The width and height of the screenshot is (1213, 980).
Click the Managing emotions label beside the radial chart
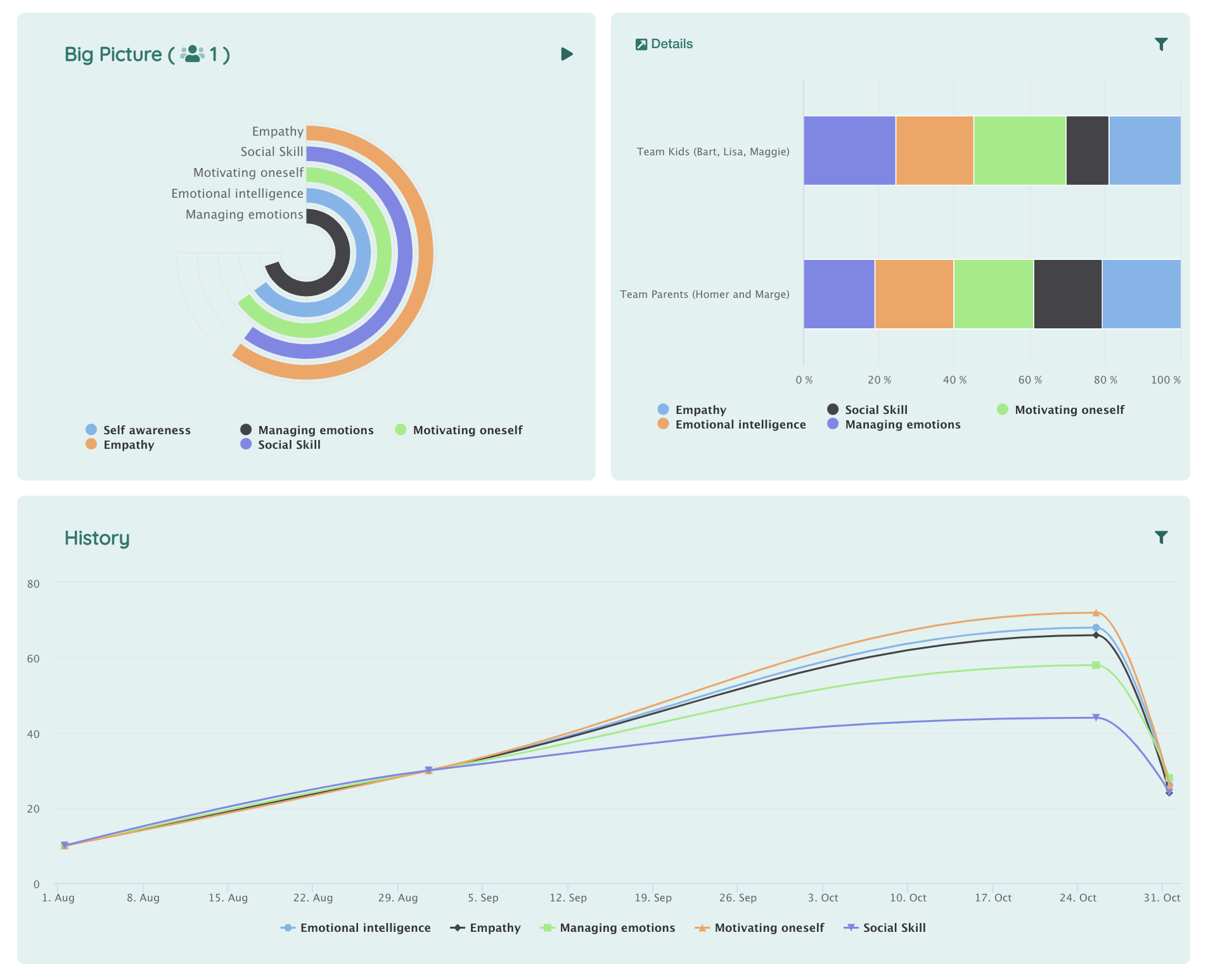[x=245, y=214]
